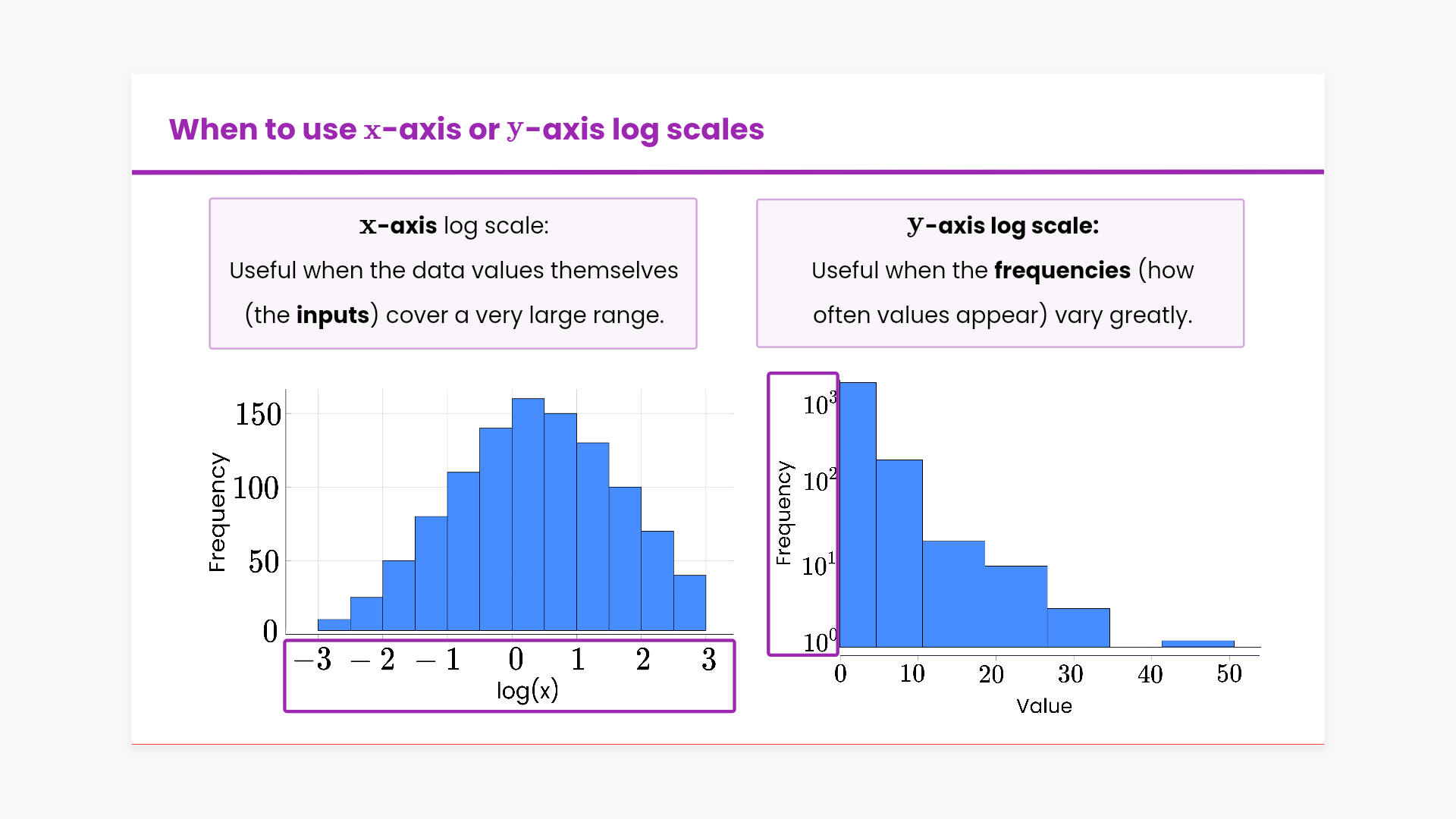This screenshot has width=1456, height=819.
Task: Click the 0 tick label on log(x) axis
Action: tap(516, 659)
